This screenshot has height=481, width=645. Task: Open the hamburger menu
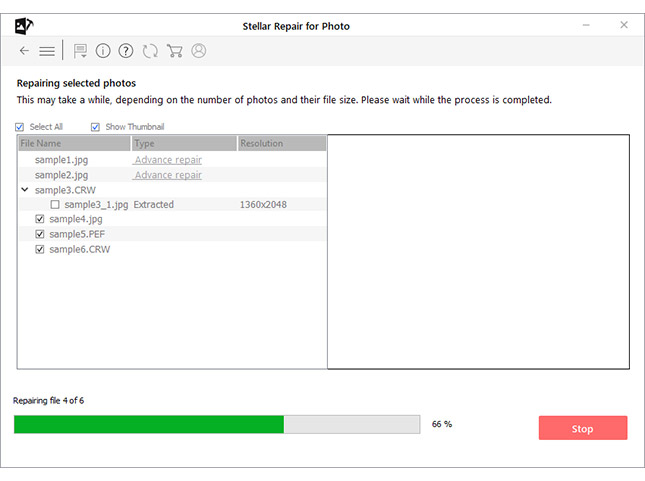click(47, 51)
